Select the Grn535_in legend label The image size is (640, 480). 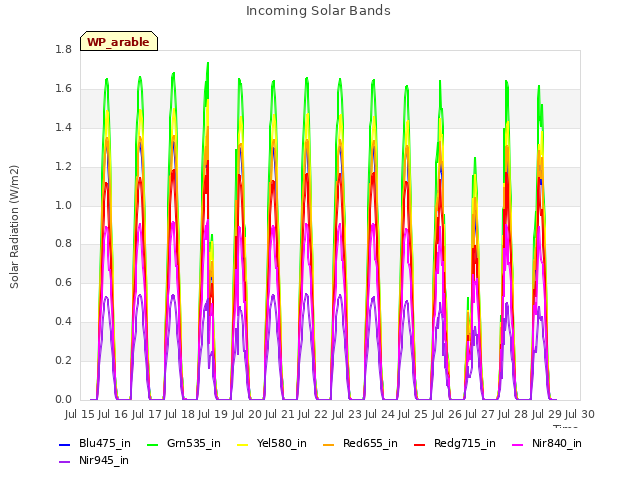point(194,444)
